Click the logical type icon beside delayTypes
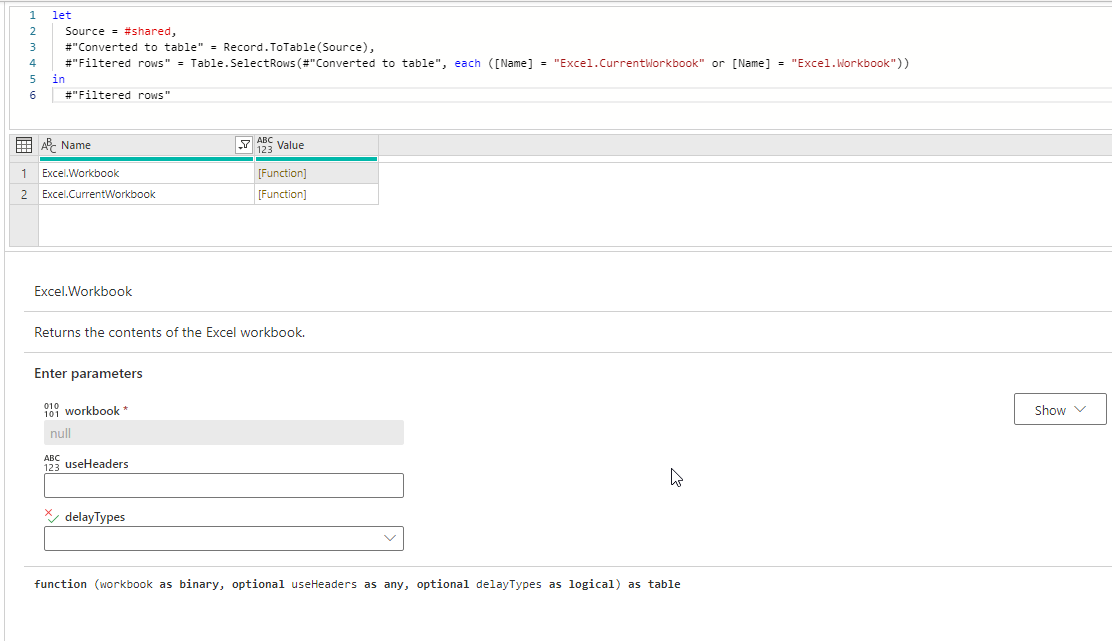This screenshot has height=641, width=1112. tap(52, 516)
